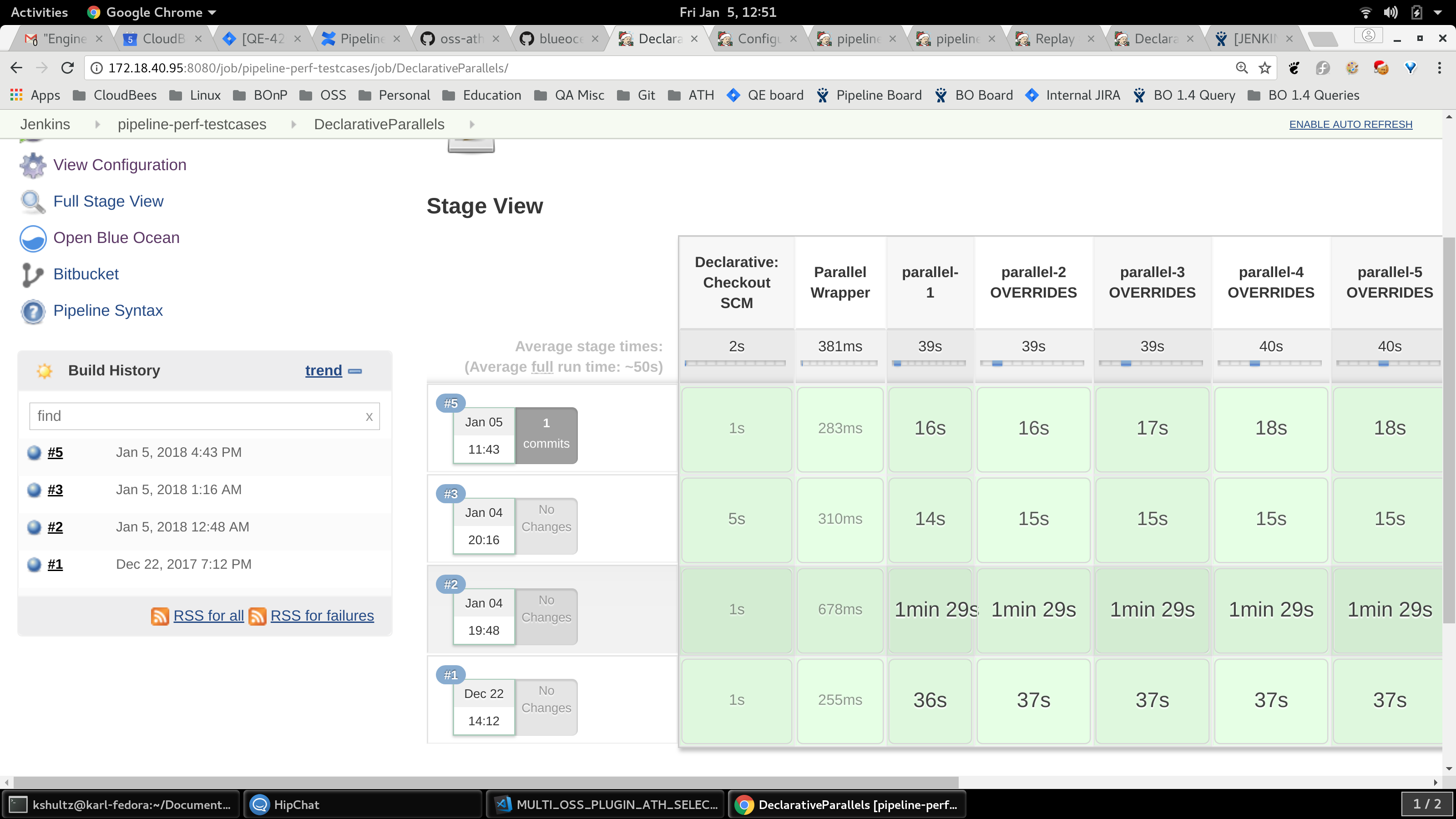Clear the build find field with the x
The height and width of the screenshot is (819, 1456).
(x=369, y=417)
